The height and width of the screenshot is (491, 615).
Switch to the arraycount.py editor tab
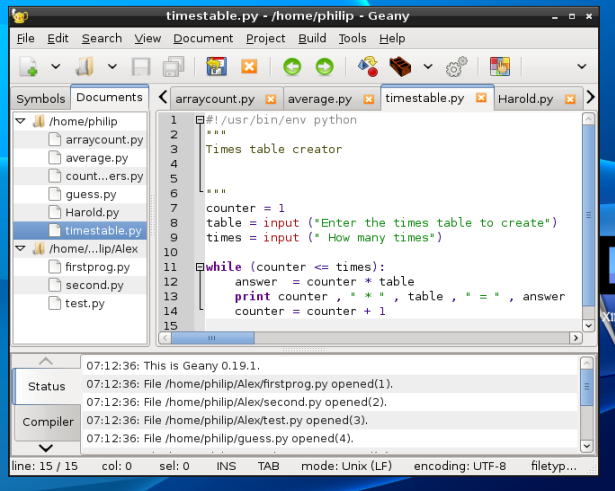tap(215, 99)
